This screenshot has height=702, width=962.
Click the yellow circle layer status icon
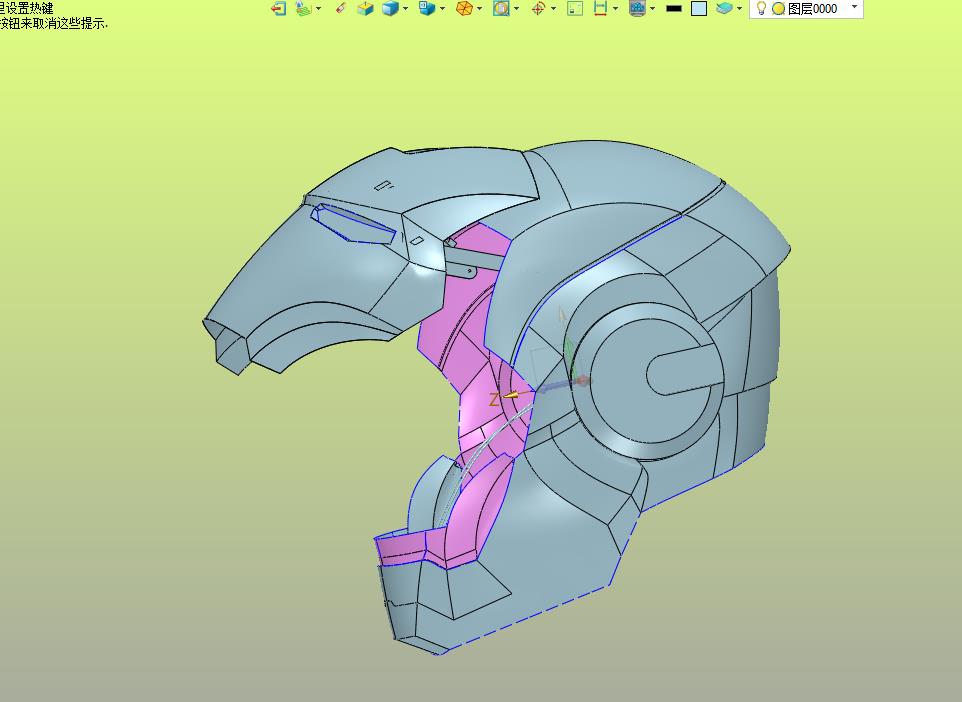[779, 9]
